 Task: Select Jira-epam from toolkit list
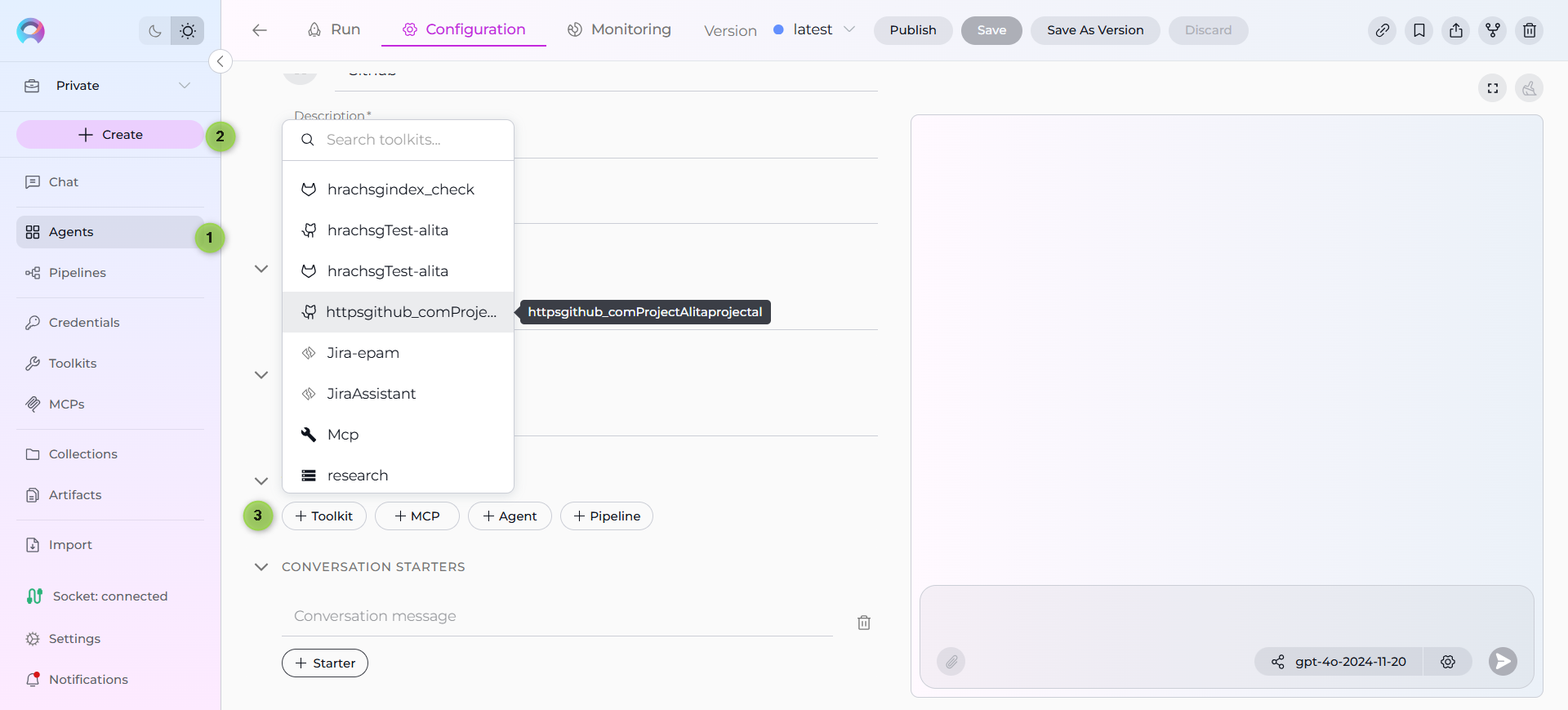click(x=363, y=353)
